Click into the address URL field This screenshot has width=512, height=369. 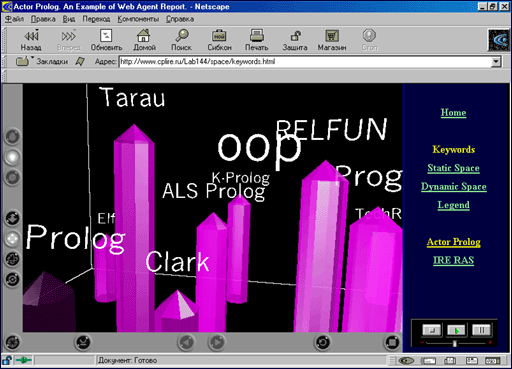click(x=305, y=62)
